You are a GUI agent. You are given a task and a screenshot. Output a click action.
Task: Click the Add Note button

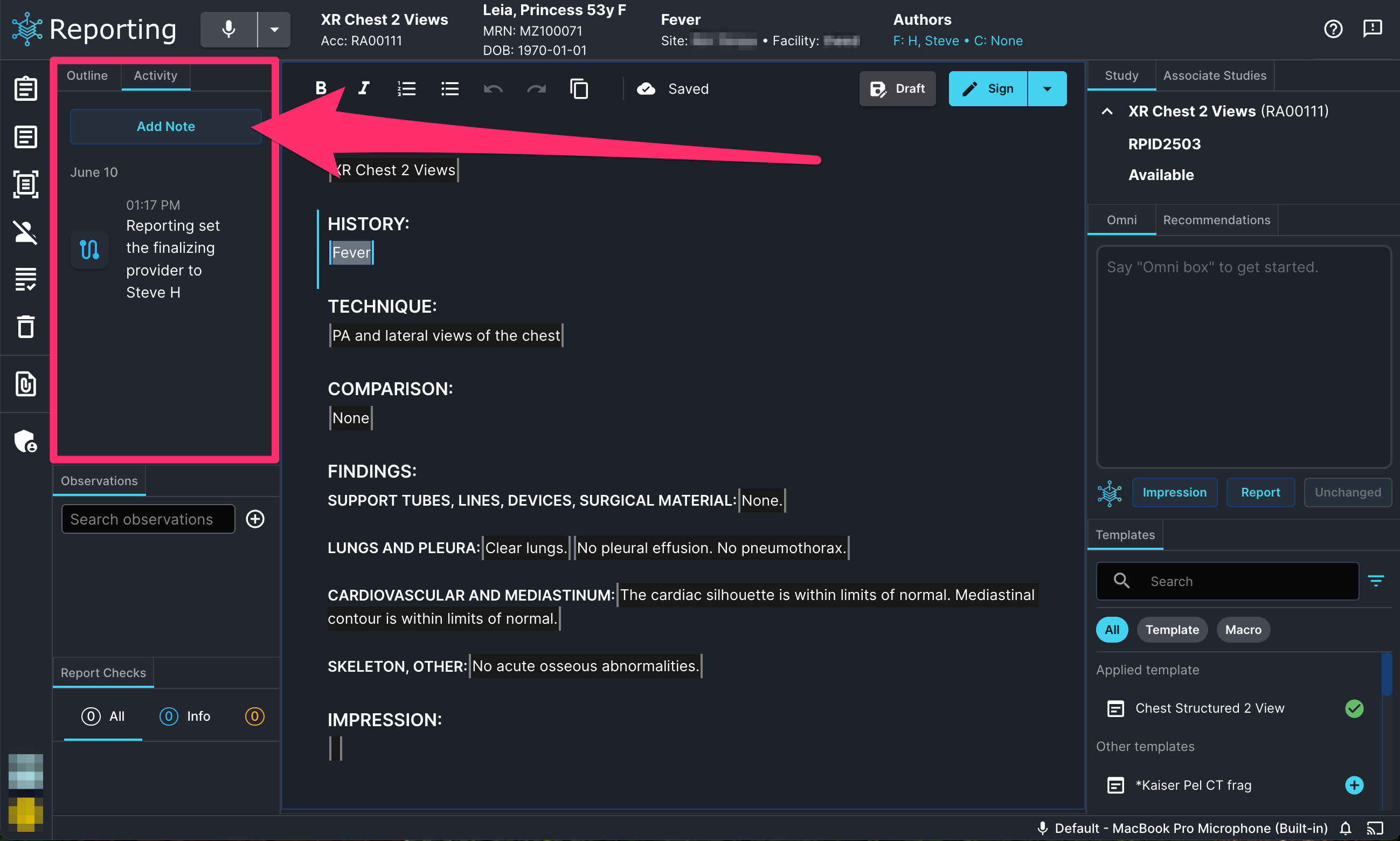pos(166,126)
